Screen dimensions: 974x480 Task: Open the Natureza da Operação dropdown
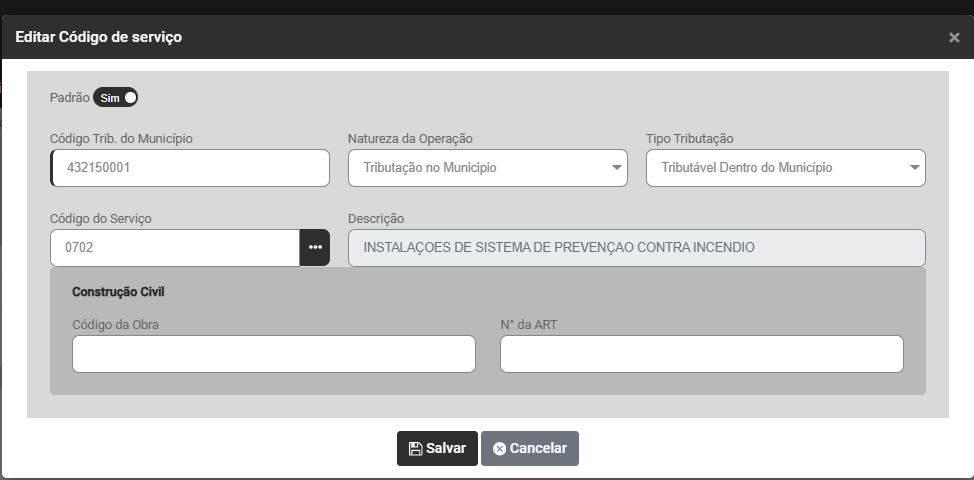point(487,168)
